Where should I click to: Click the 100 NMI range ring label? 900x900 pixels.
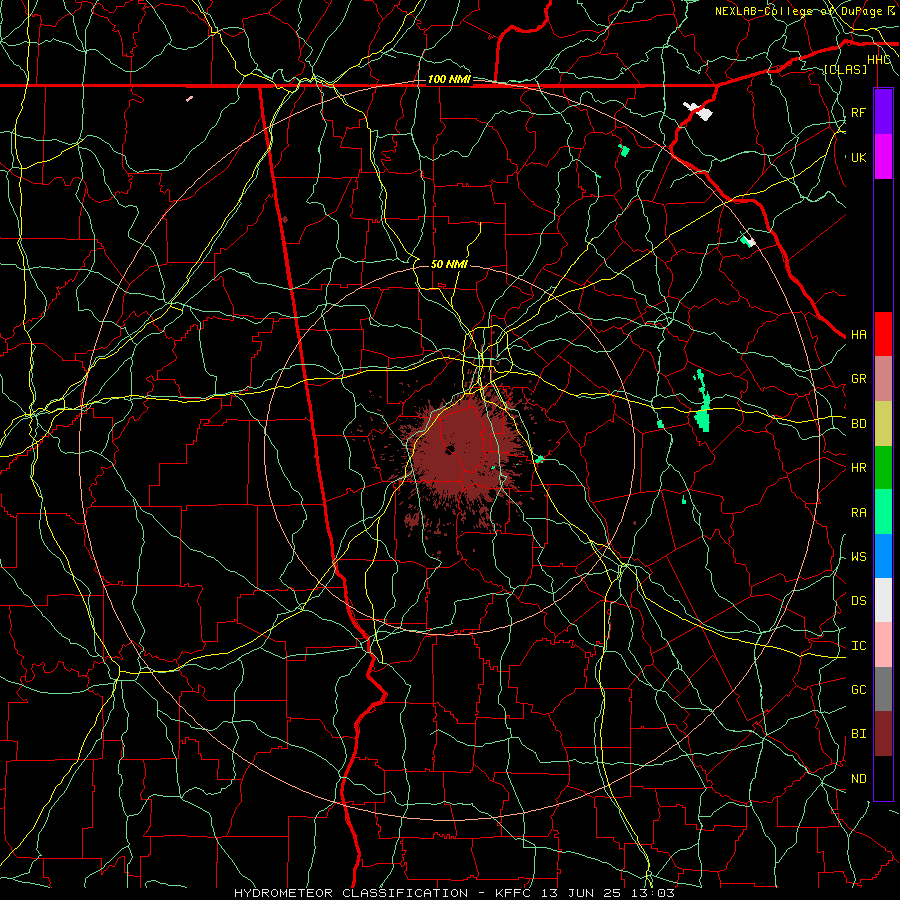tap(449, 79)
